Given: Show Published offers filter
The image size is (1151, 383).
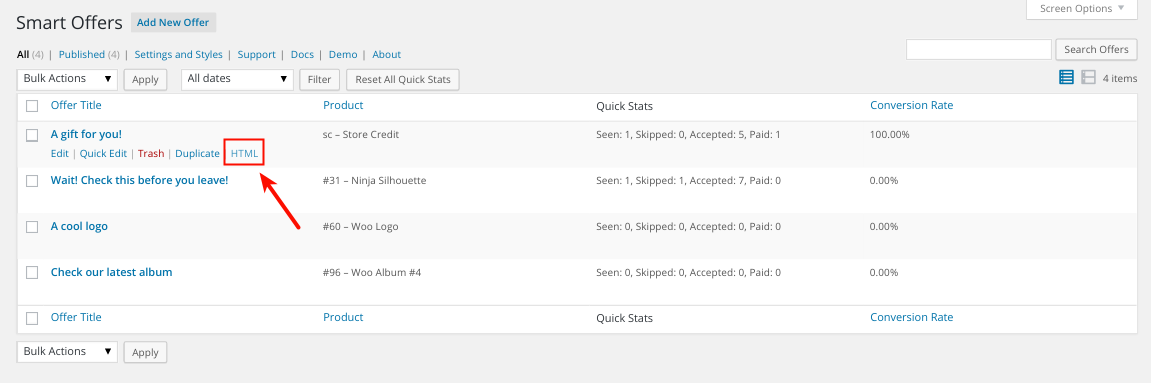Looking at the screenshot, I should [x=81, y=54].
